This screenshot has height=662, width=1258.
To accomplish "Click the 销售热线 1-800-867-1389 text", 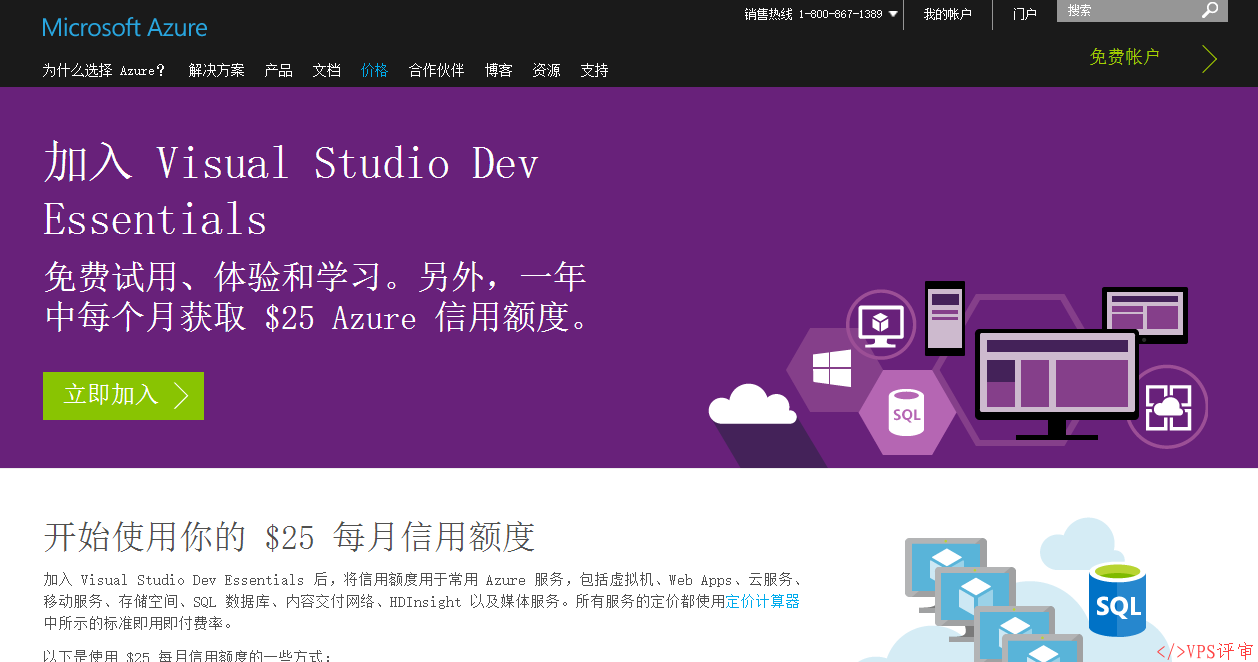I will [813, 14].
